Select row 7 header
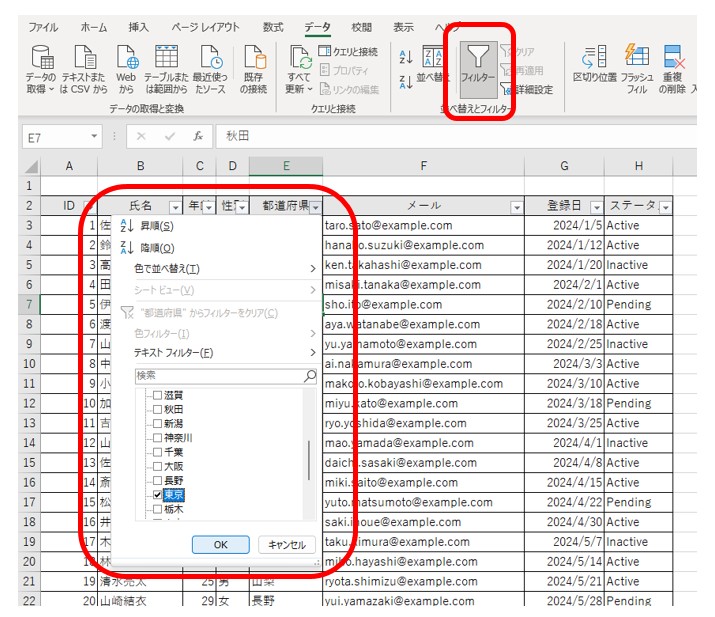 [29, 304]
